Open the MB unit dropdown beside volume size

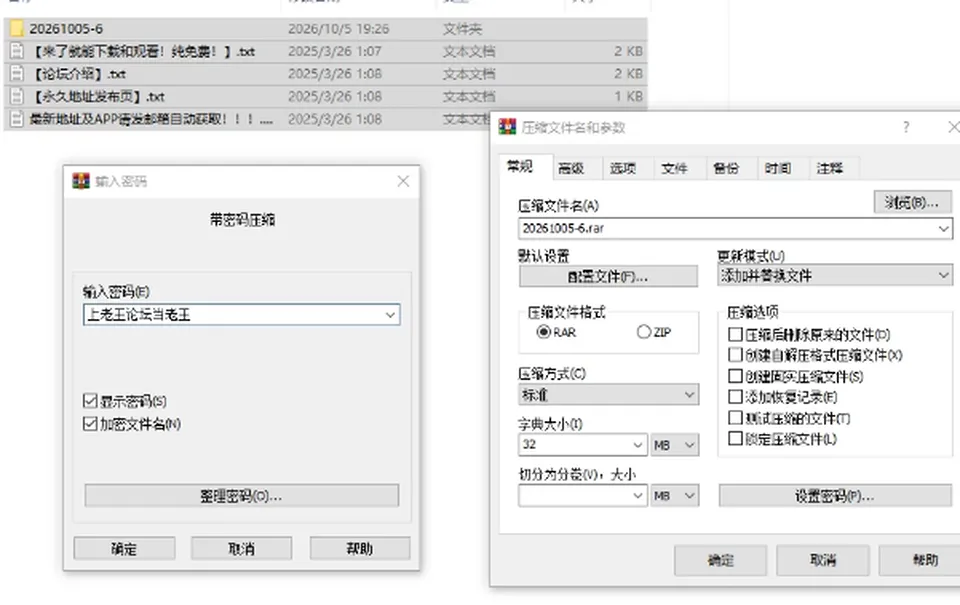[x=675, y=495]
